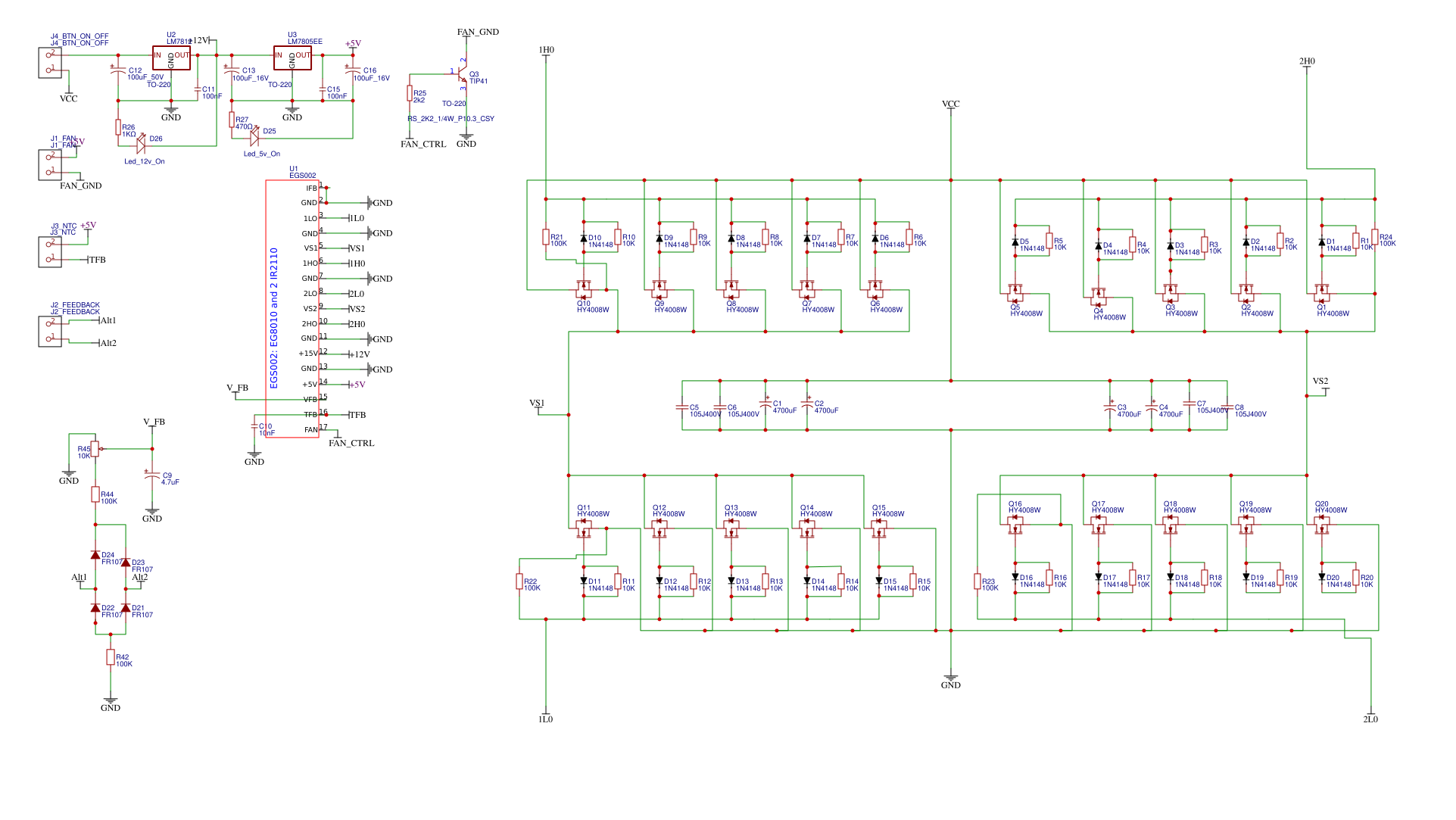
Task: Select the U3 LM7805EE regulator symbol
Action: point(292,58)
